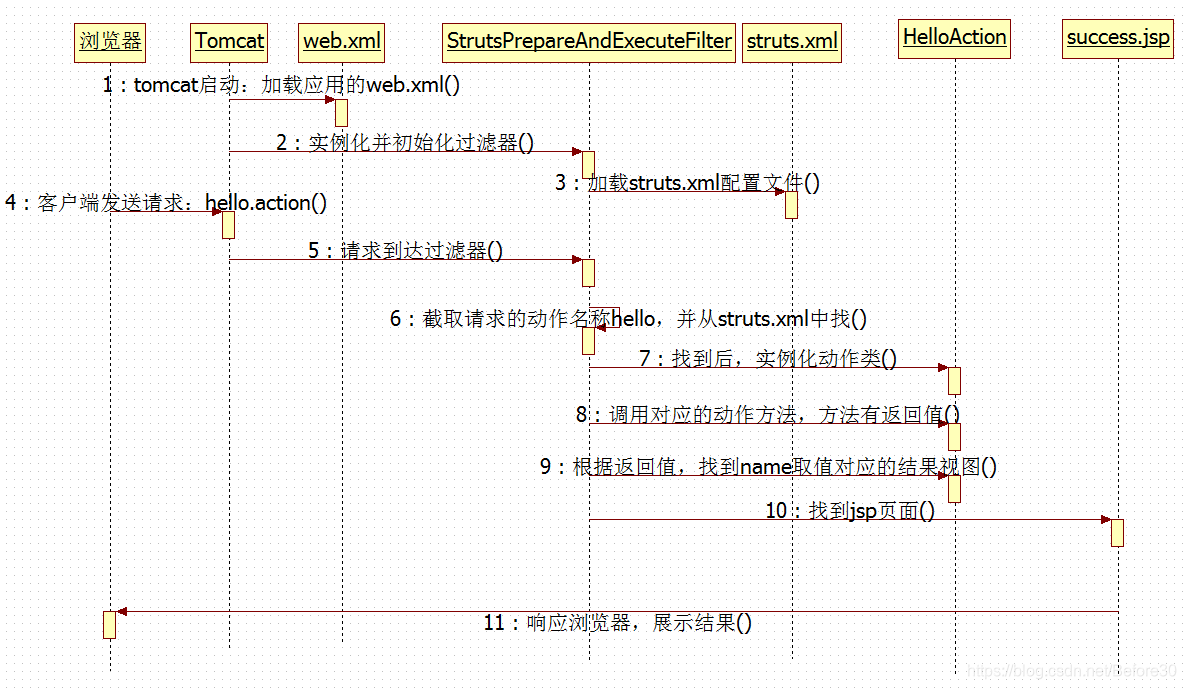1186x689 pixels.
Task: Click message 7 label 找到后，实例化动作类()
Action: click(x=768, y=358)
